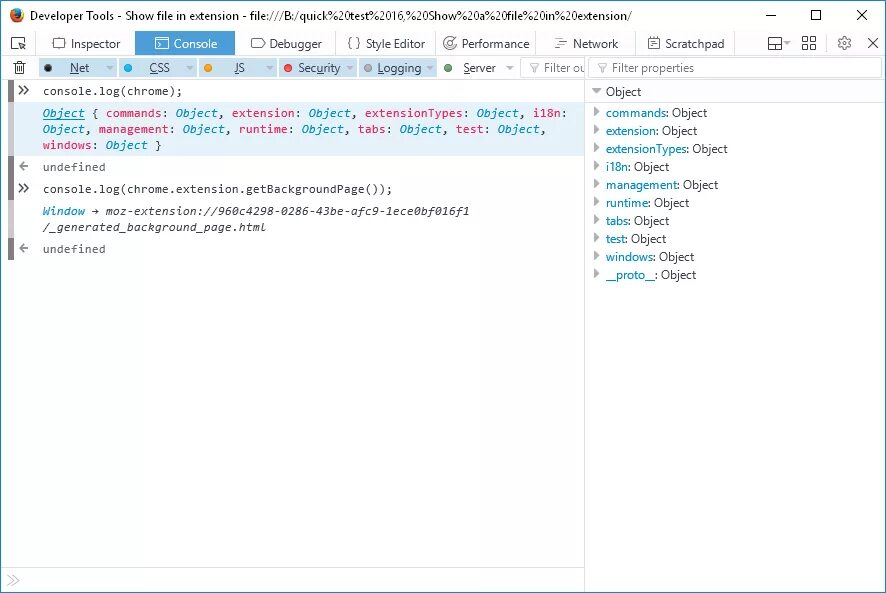Expand the runtime property
Image resolution: width=886 pixels, height=593 pixels.
(x=596, y=202)
